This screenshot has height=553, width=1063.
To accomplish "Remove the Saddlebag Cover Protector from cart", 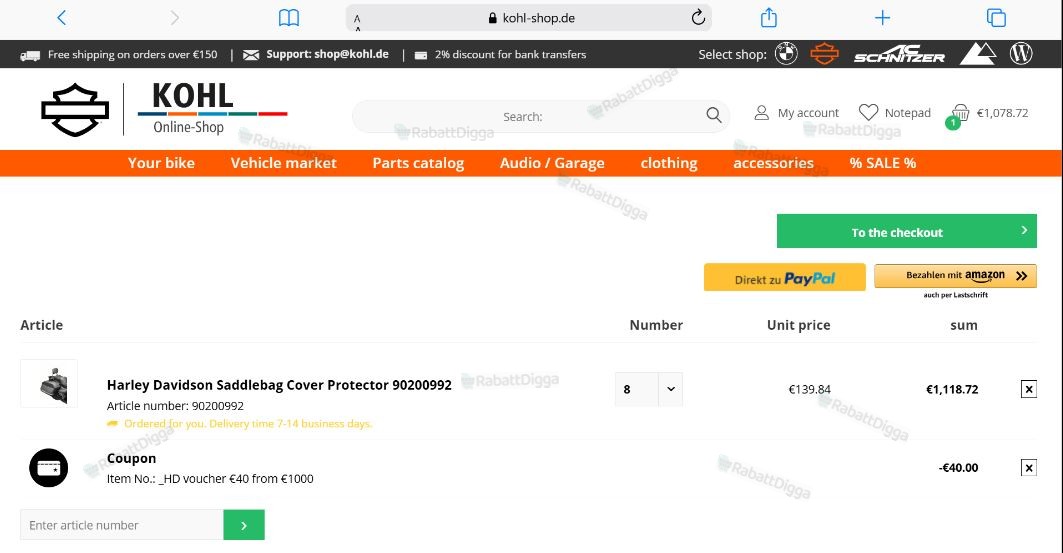I will click(x=1028, y=389).
